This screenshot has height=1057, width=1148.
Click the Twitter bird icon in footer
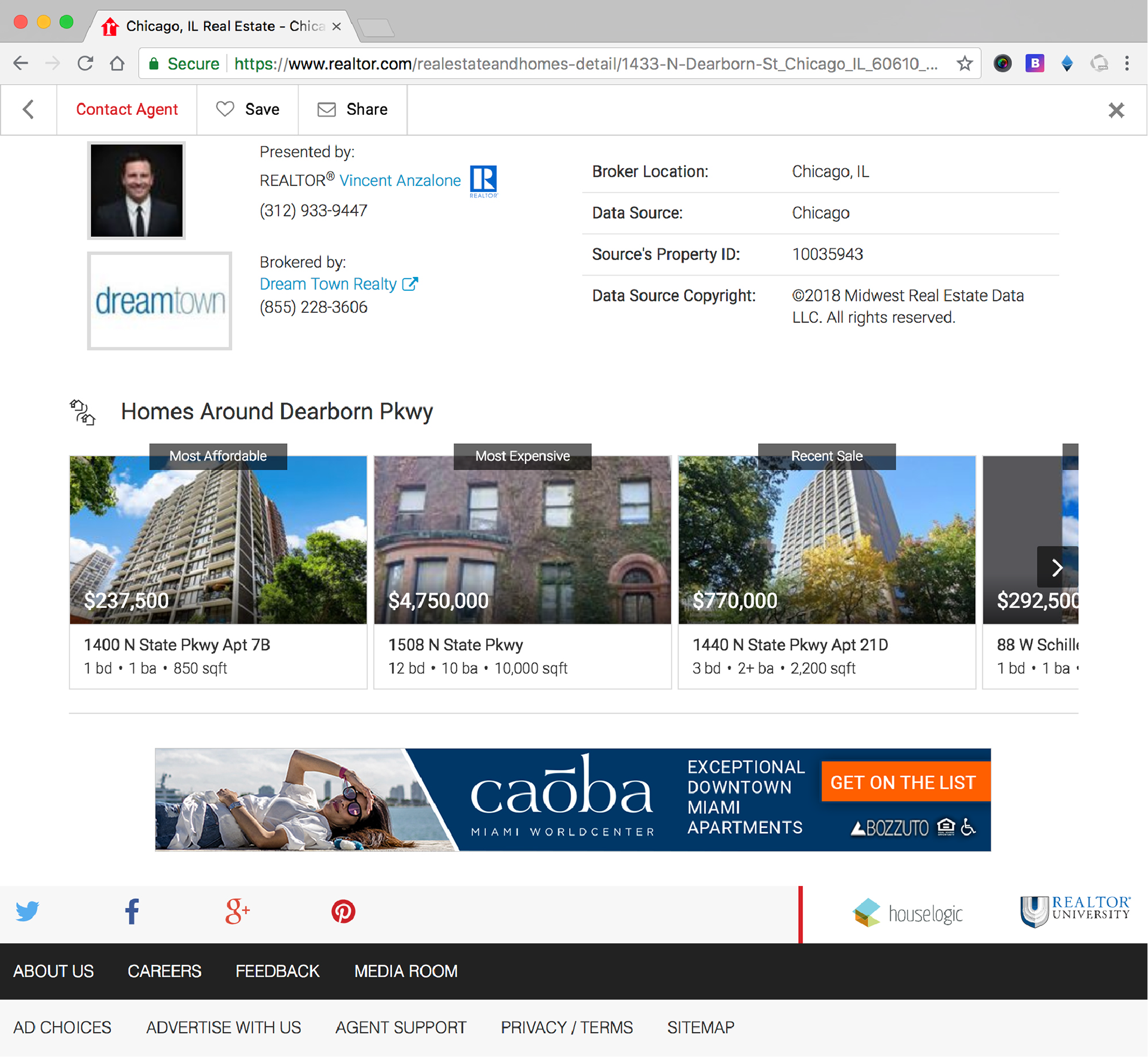[28, 911]
